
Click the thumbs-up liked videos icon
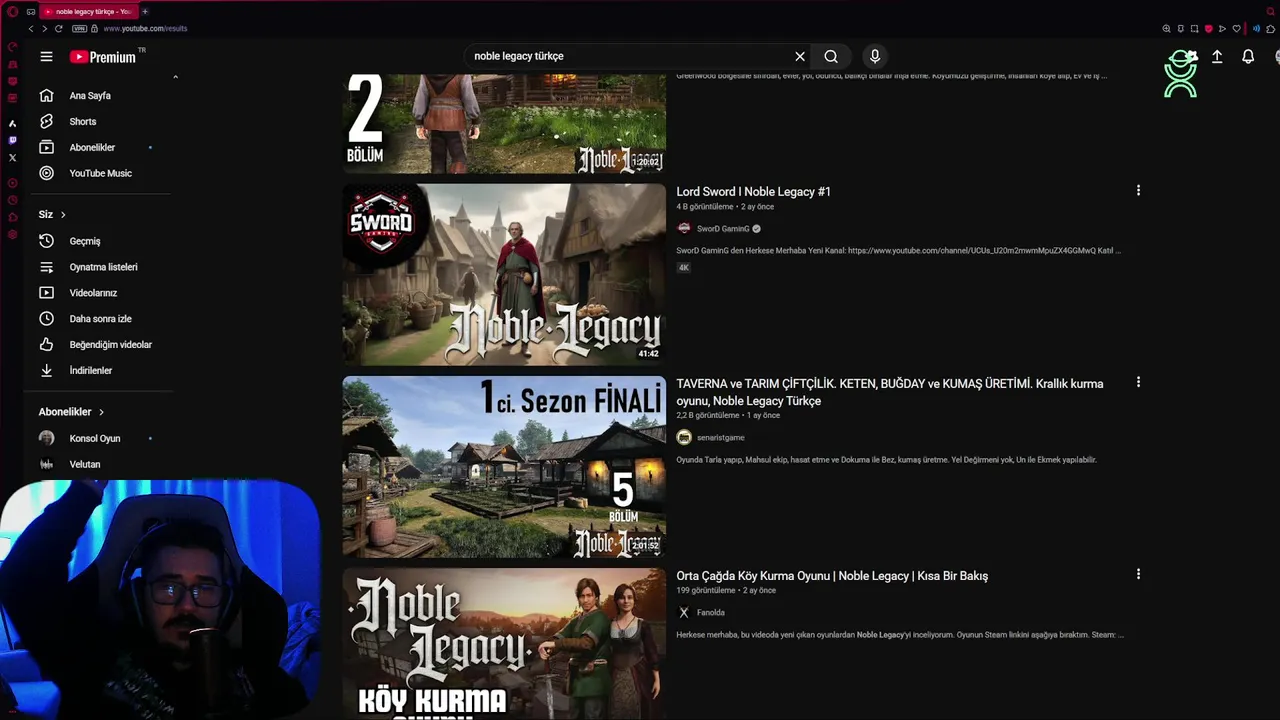click(46, 345)
